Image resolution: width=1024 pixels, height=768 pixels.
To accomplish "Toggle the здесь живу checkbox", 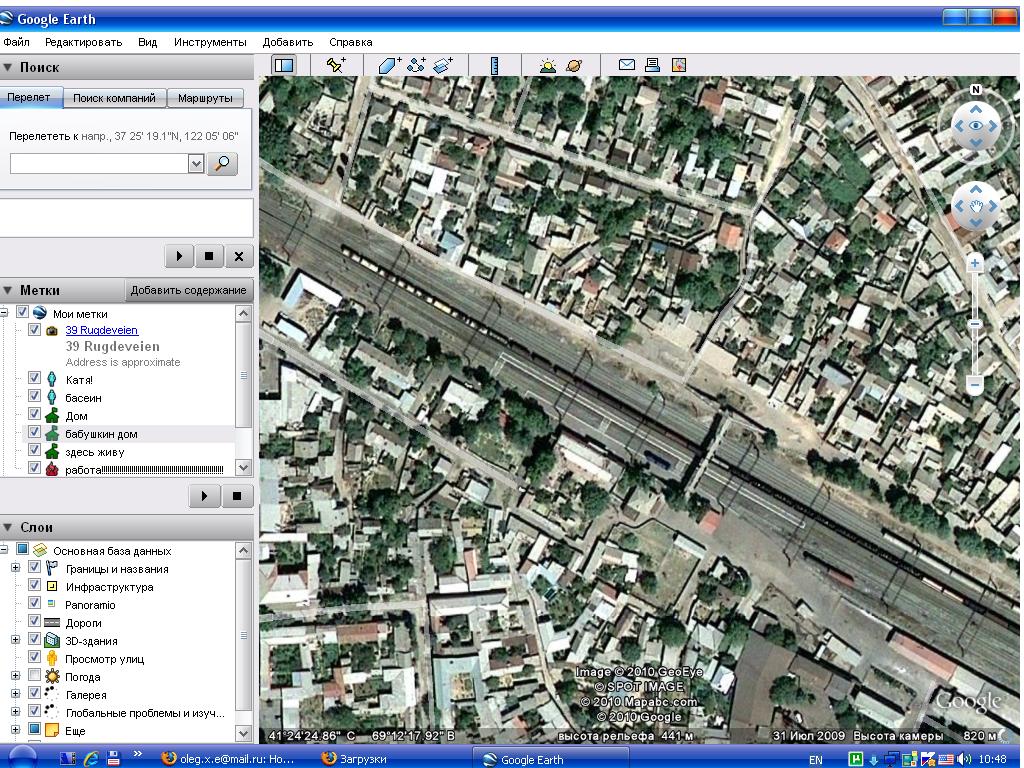I will coord(35,450).
